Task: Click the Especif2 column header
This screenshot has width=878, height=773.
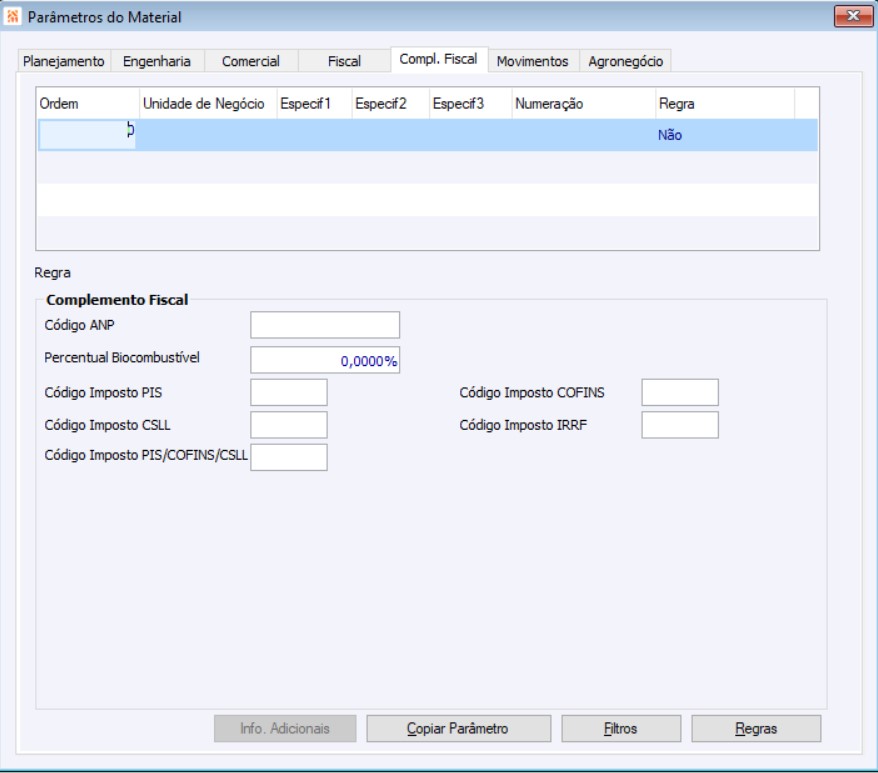Action: 390,104
